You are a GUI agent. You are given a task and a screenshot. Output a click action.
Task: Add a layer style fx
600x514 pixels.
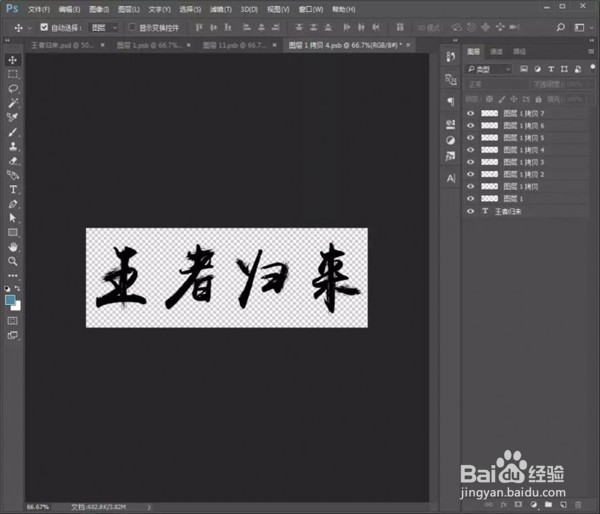[x=504, y=505]
